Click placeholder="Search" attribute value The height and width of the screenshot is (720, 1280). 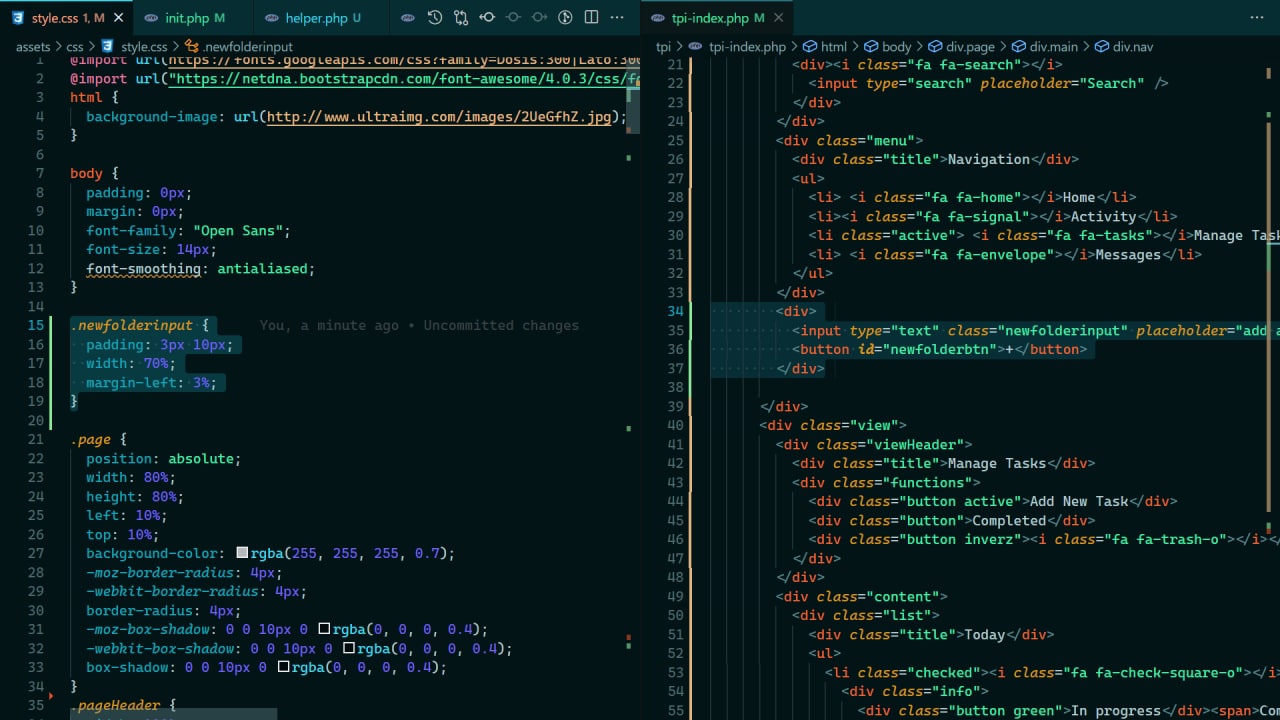1062,83
